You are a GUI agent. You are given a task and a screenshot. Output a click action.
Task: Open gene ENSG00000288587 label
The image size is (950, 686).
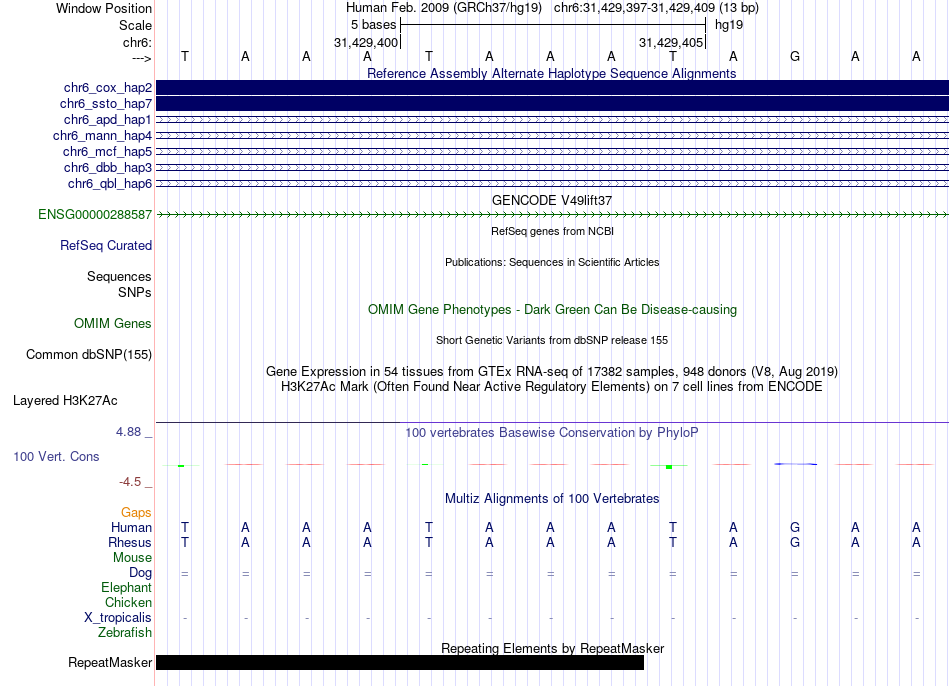[x=95, y=215]
